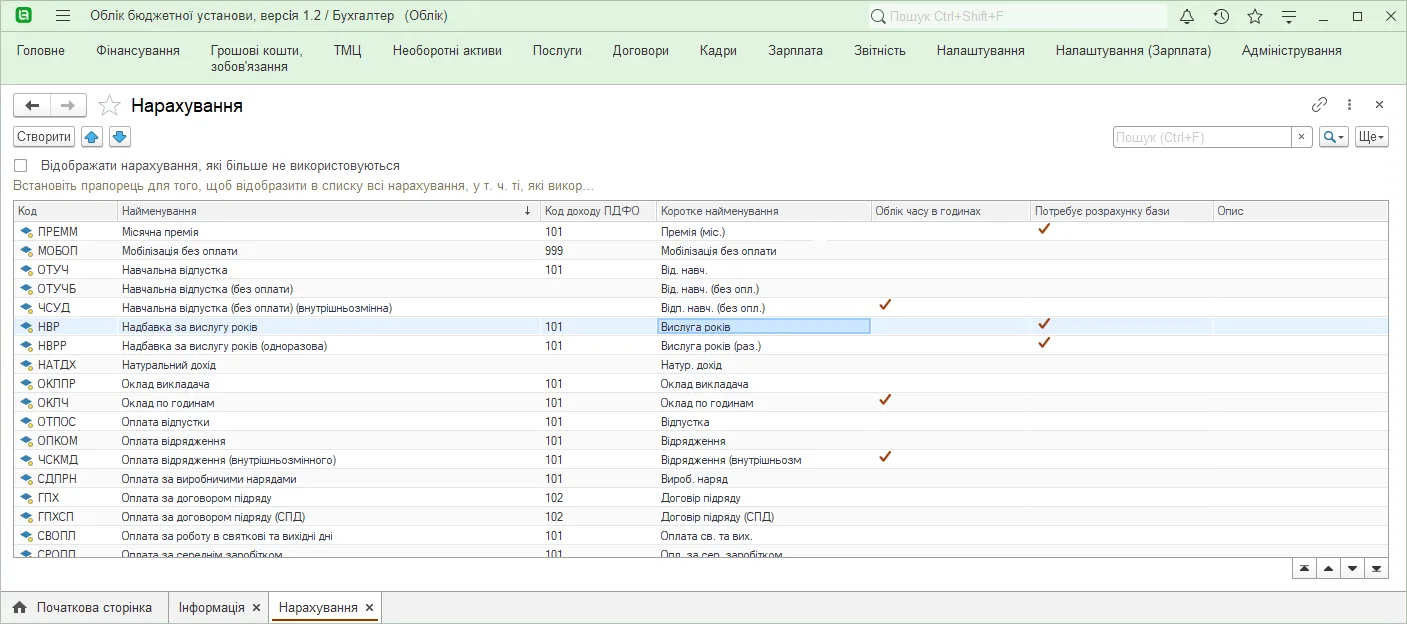
Task: Close the Нарахування form with X
Action: pos(1379,104)
